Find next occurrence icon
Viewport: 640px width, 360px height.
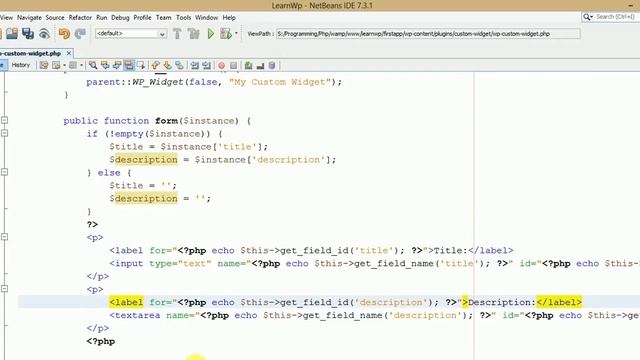[117, 65]
